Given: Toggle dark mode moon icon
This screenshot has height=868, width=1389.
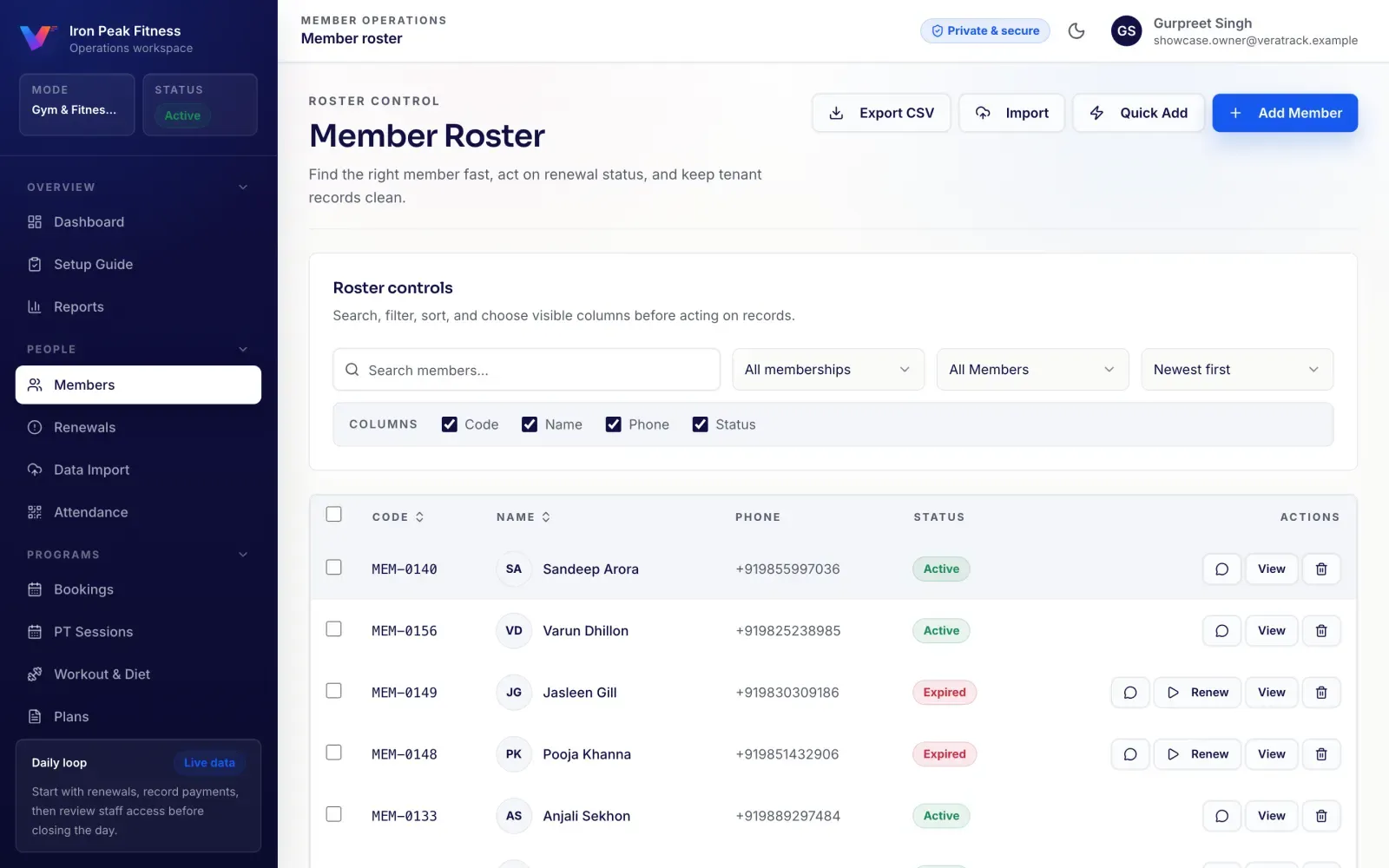Looking at the screenshot, I should 1076,31.
